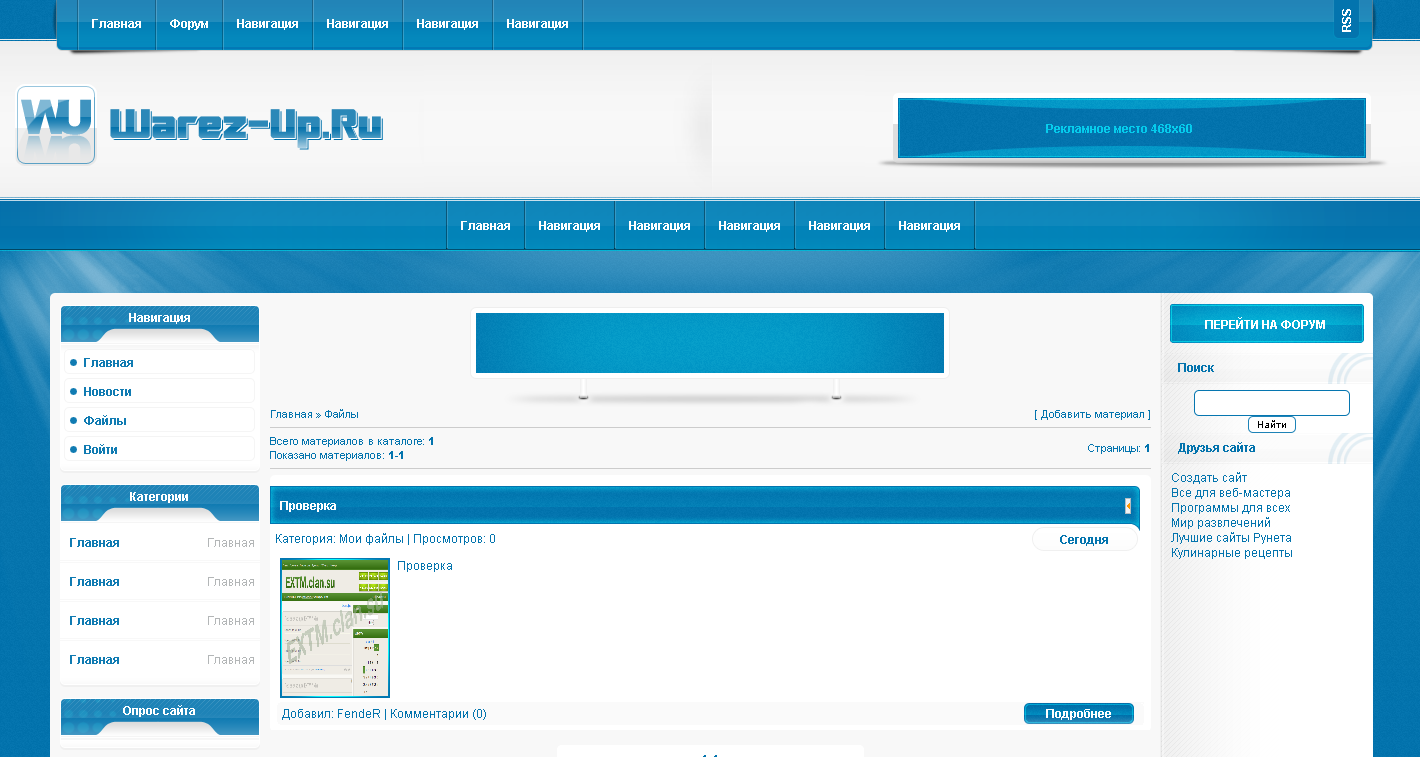Click Войти in the sidebar navigation

[x=100, y=450]
